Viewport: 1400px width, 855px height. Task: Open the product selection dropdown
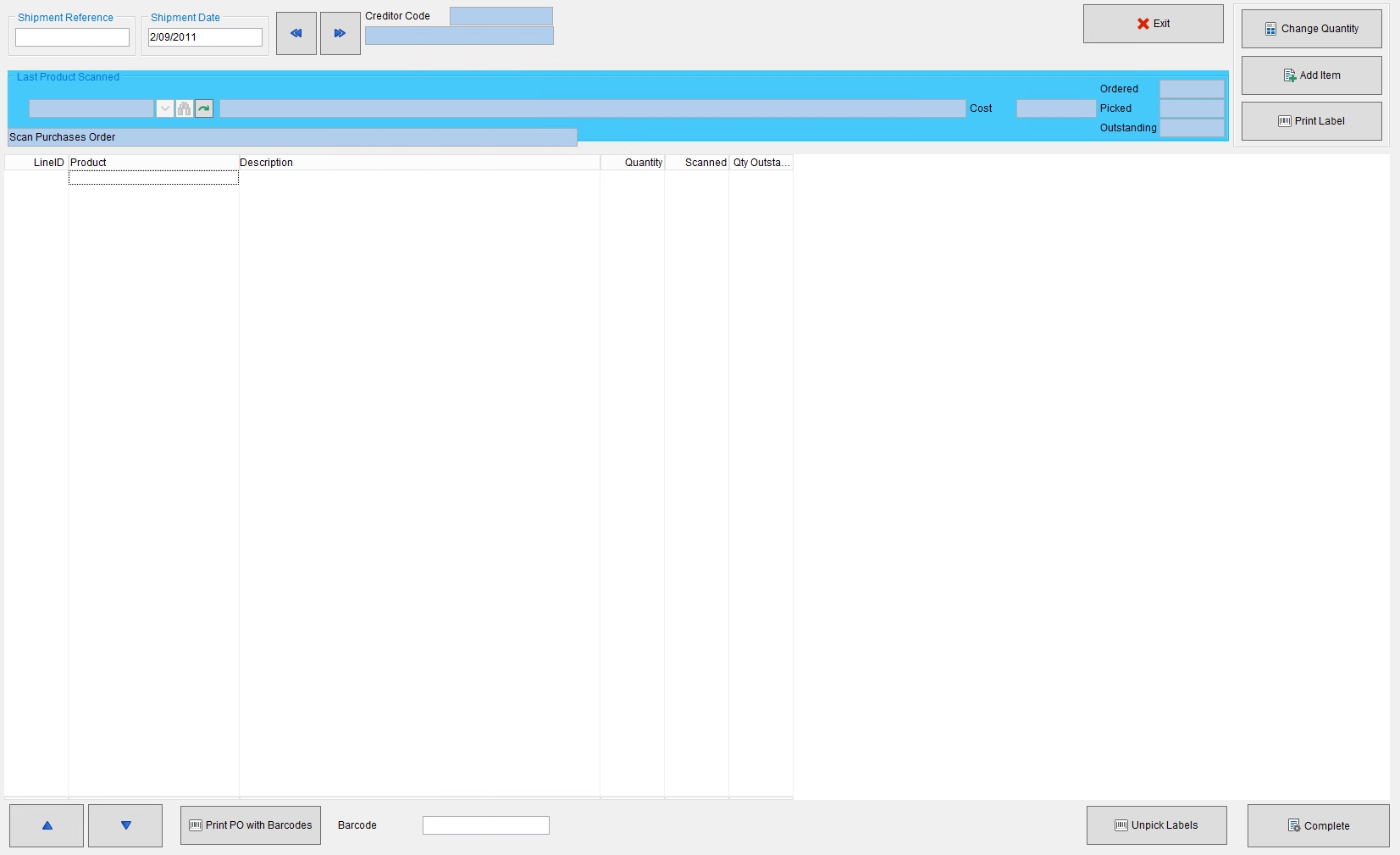(x=165, y=108)
